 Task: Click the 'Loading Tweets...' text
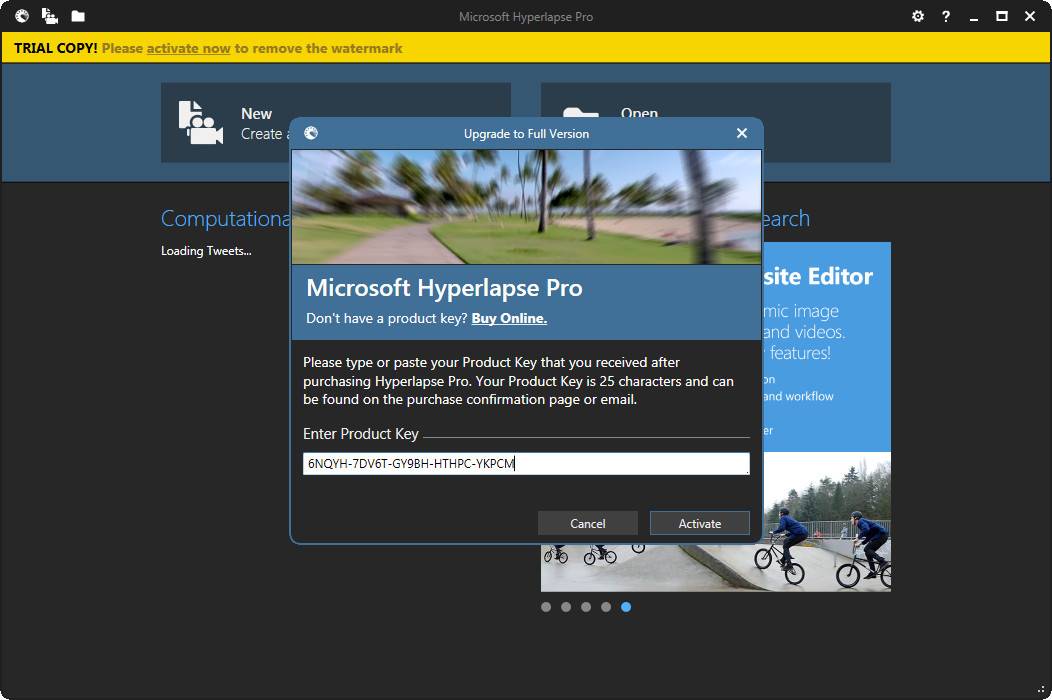(x=206, y=250)
